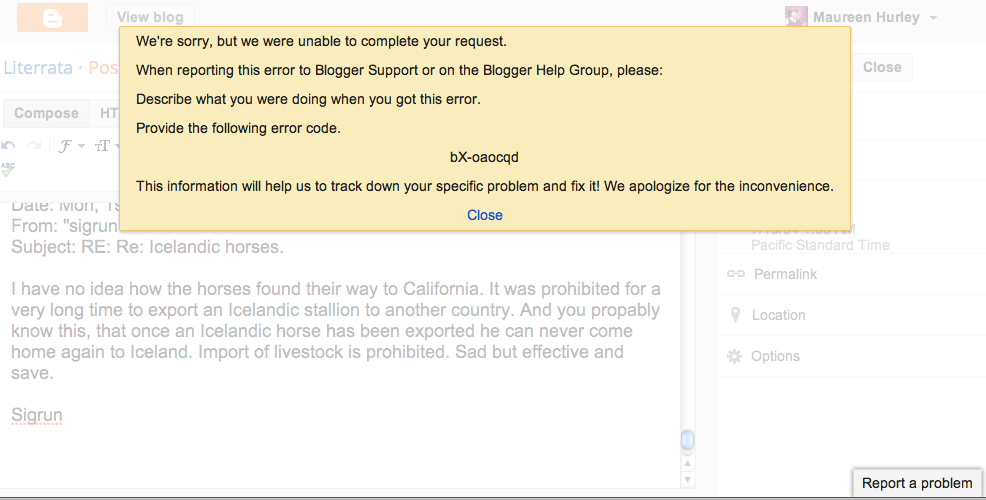The image size is (986, 500).
Task: Click the font family F icon
Action: [65, 146]
